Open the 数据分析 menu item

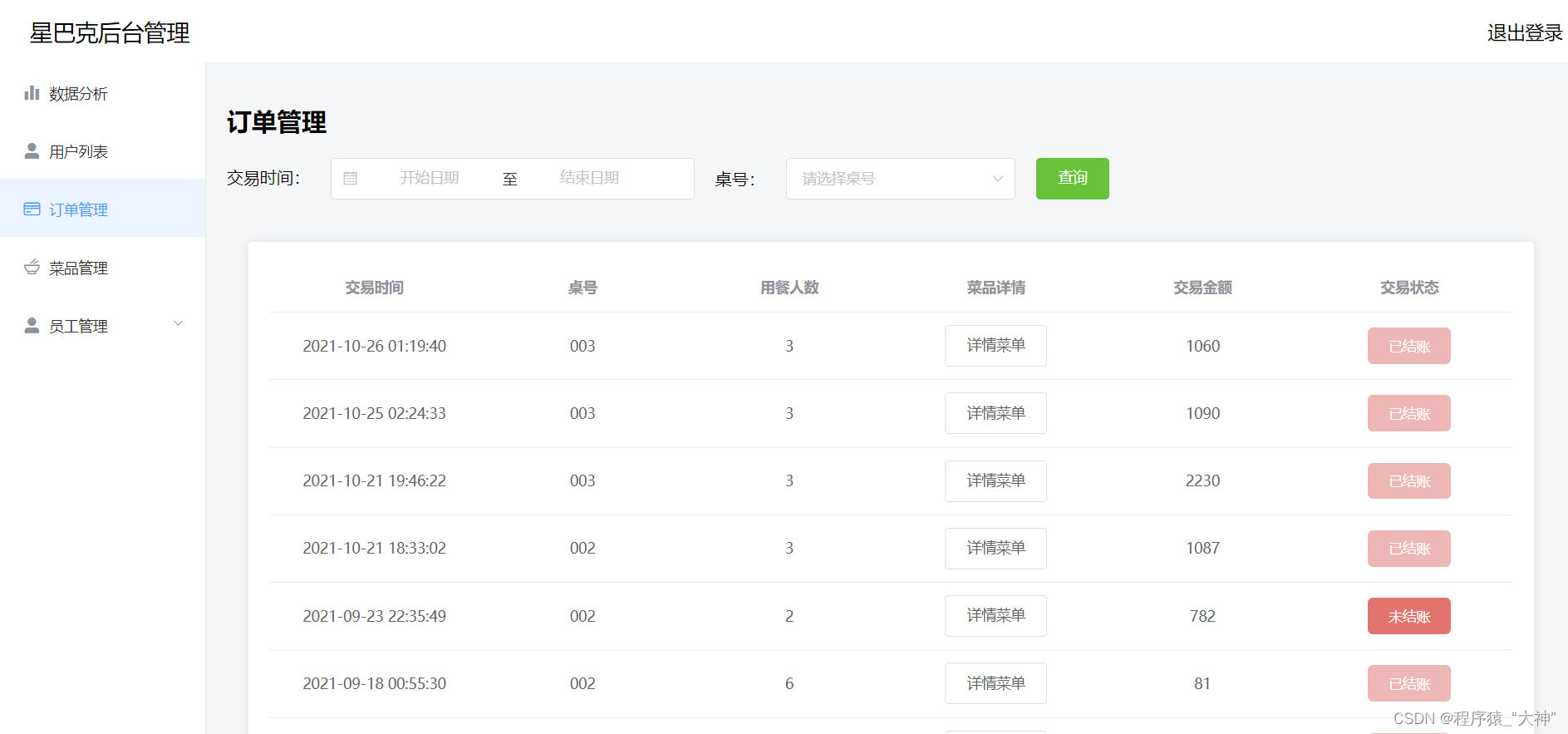tap(78, 94)
